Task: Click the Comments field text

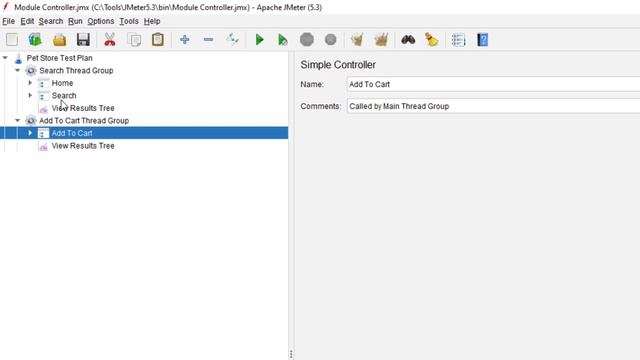Action: click(x=399, y=106)
